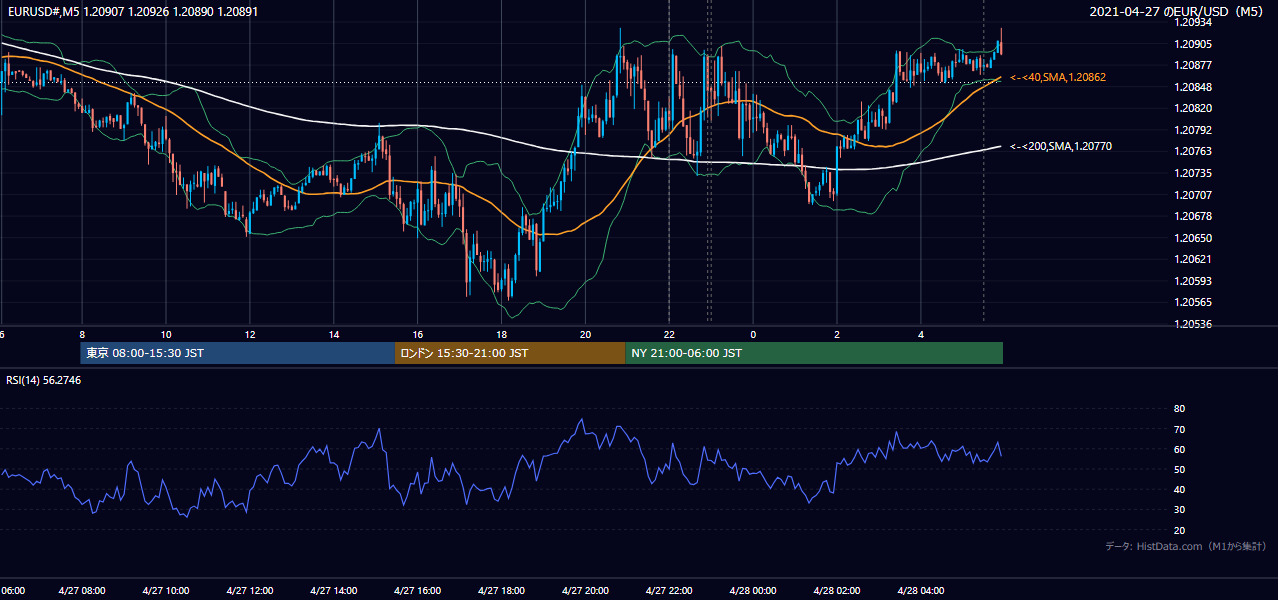Click the 4/27 08:00 date label
The width and height of the screenshot is (1278, 600).
click(x=82, y=590)
